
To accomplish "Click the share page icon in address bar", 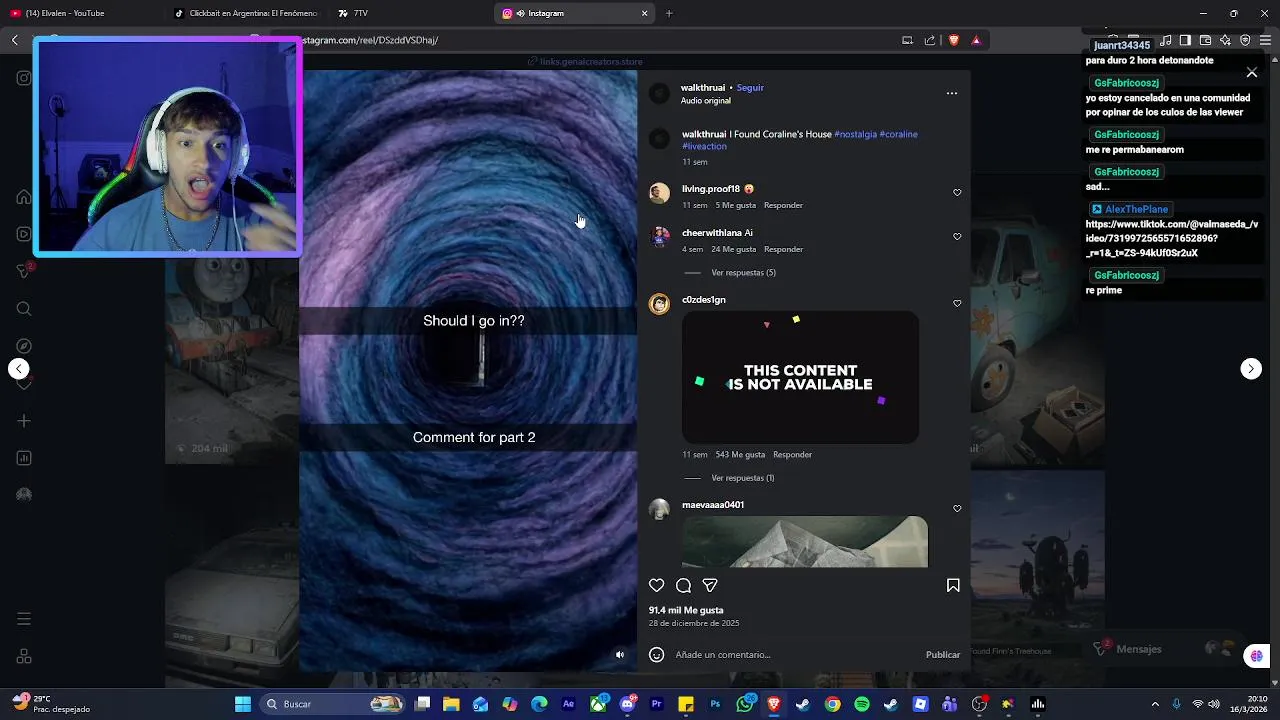I will (930, 40).
